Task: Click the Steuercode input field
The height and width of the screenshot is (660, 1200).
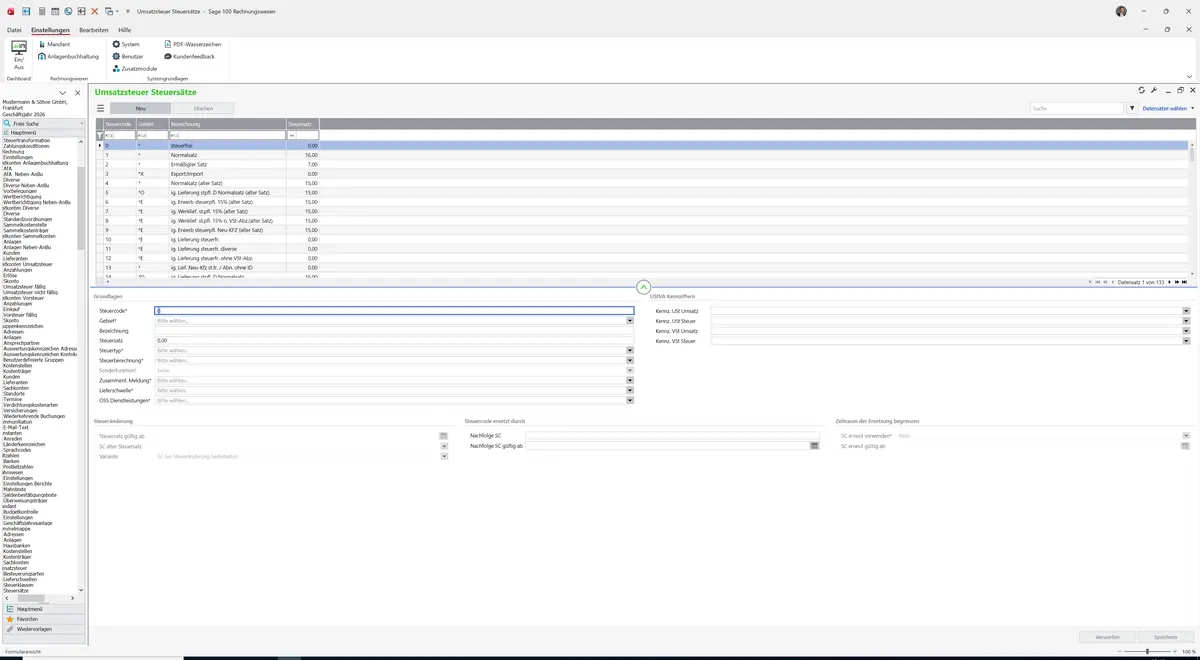Action: pyautogui.click(x=394, y=311)
